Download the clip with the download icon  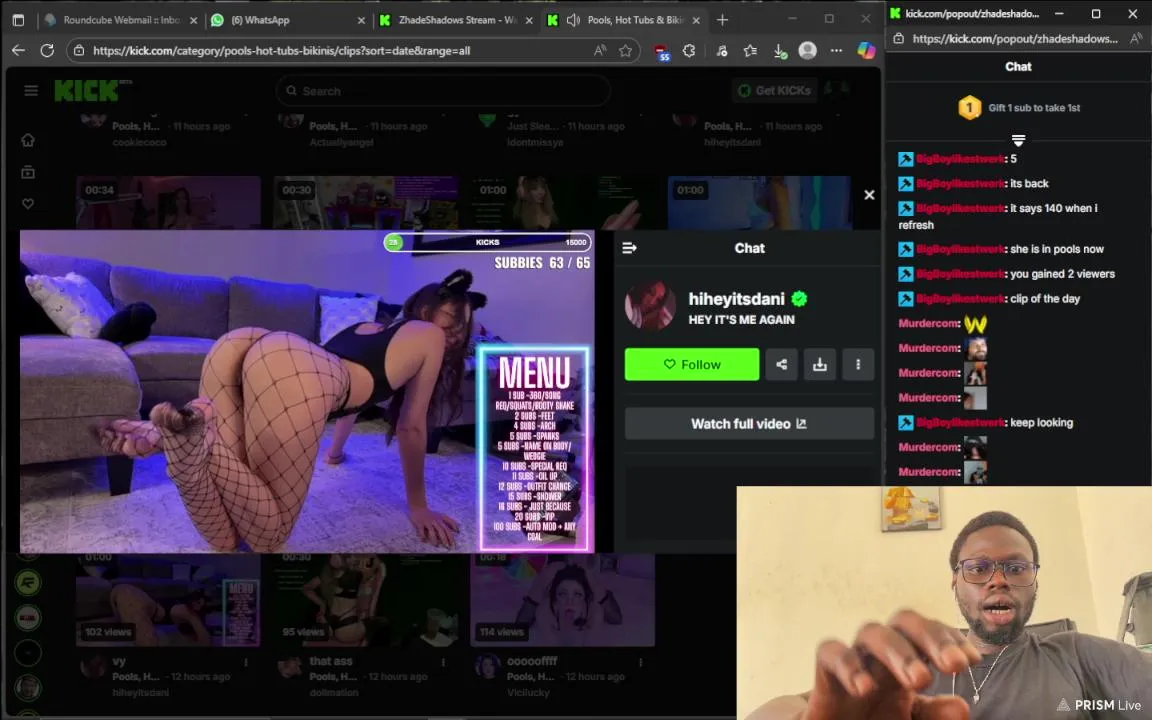820,364
